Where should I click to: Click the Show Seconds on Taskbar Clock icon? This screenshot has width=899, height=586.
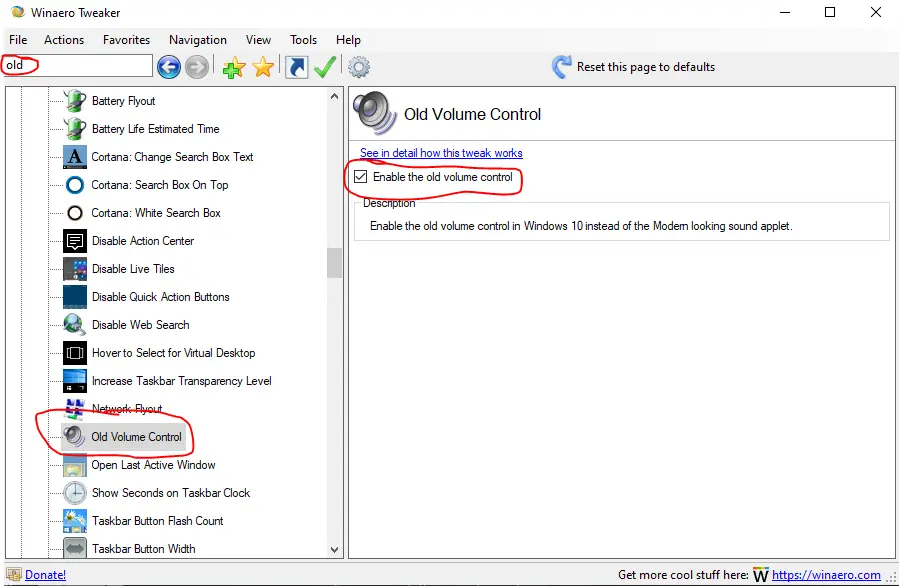[x=75, y=493]
